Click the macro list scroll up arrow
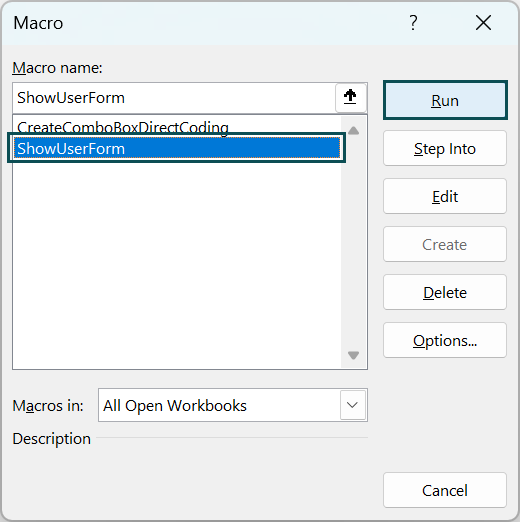The height and width of the screenshot is (522, 520). click(353, 131)
